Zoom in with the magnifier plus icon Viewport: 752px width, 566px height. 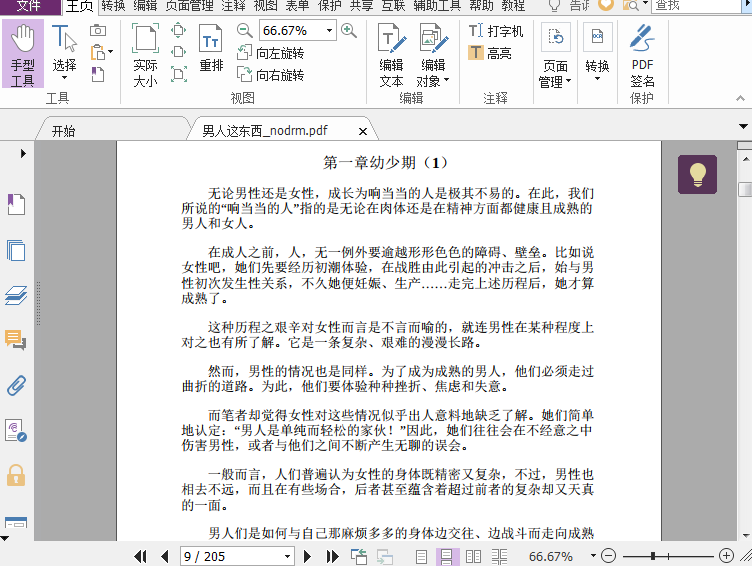[x=349, y=31]
